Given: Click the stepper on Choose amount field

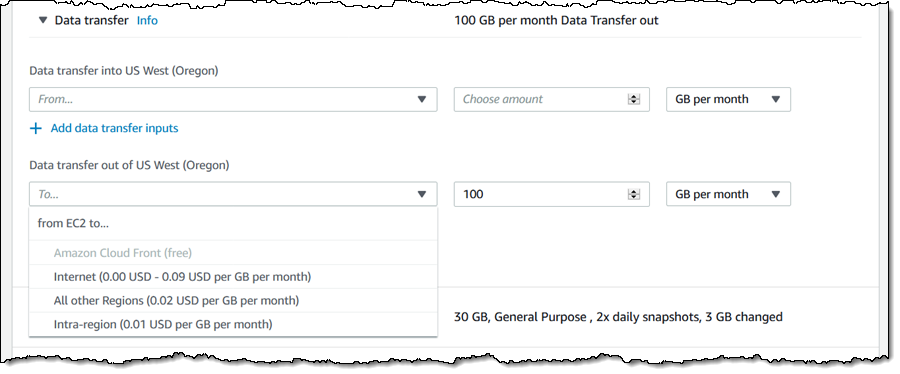Looking at the screenshot, I should pos(634,99).
